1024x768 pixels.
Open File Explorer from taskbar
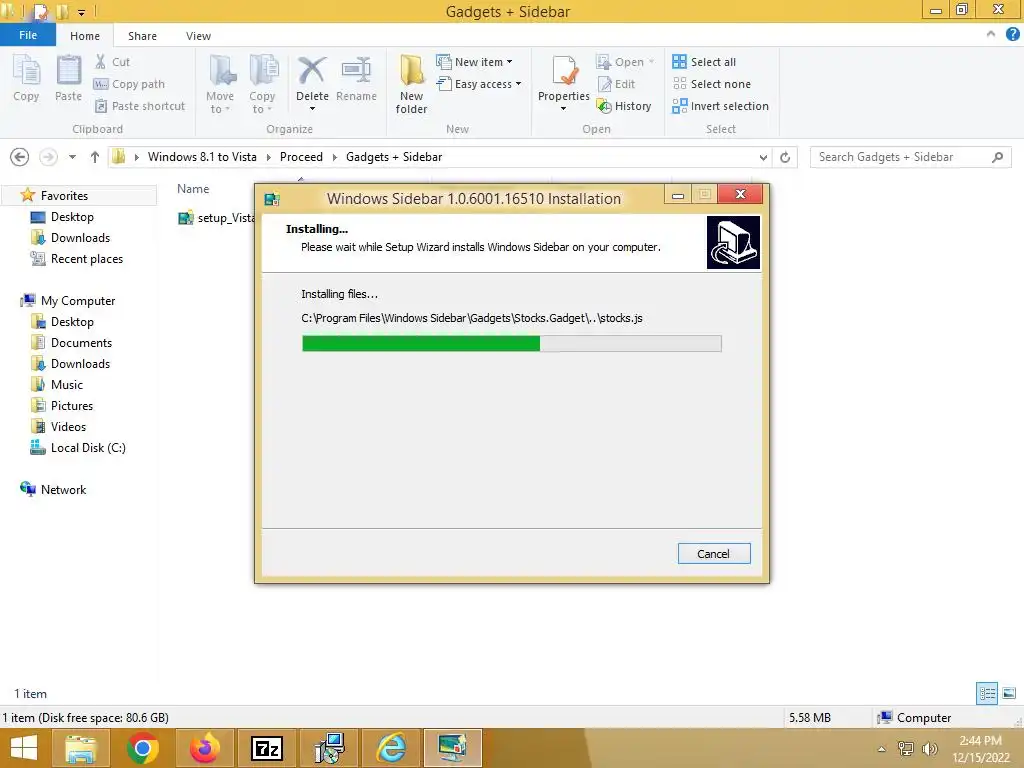80,748
